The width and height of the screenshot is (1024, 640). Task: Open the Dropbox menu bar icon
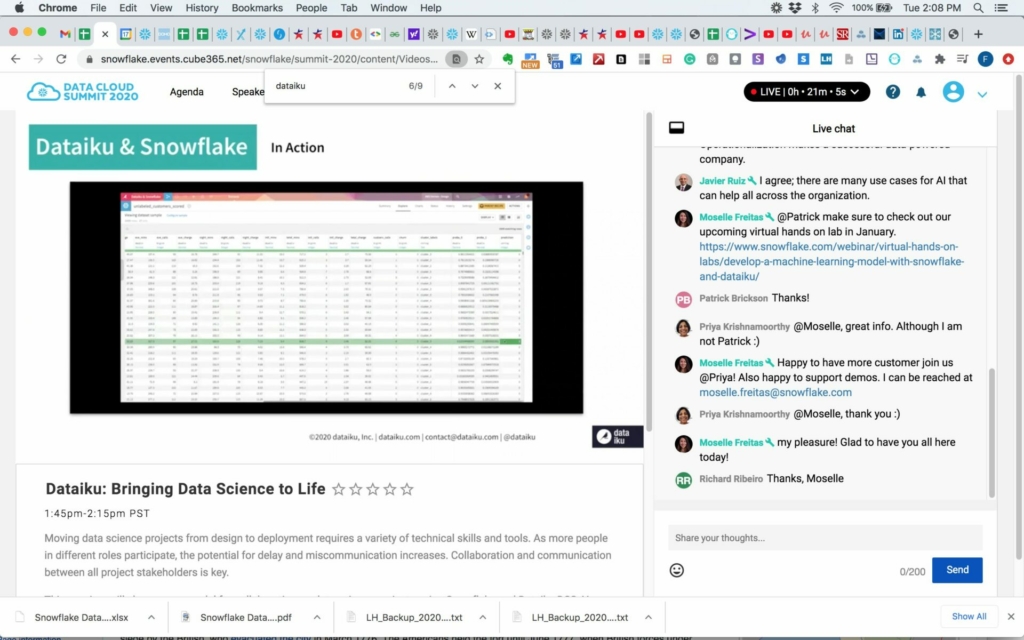click(795, 8)
